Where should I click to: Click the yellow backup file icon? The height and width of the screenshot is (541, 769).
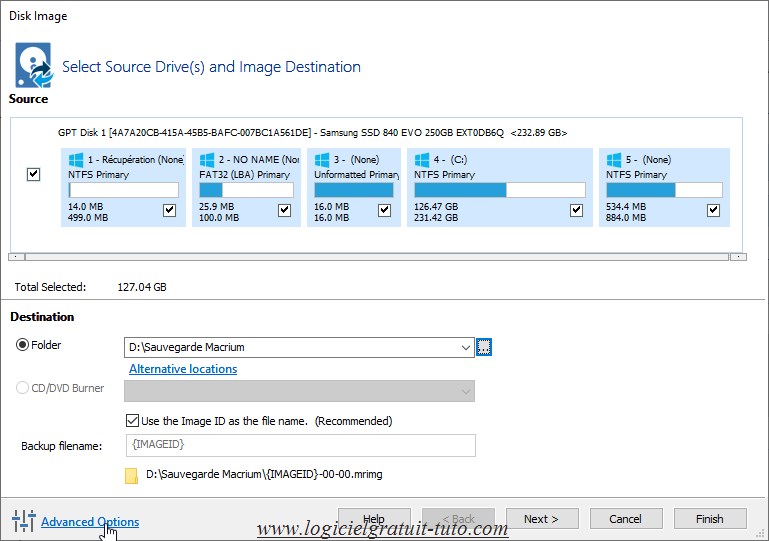131,476
